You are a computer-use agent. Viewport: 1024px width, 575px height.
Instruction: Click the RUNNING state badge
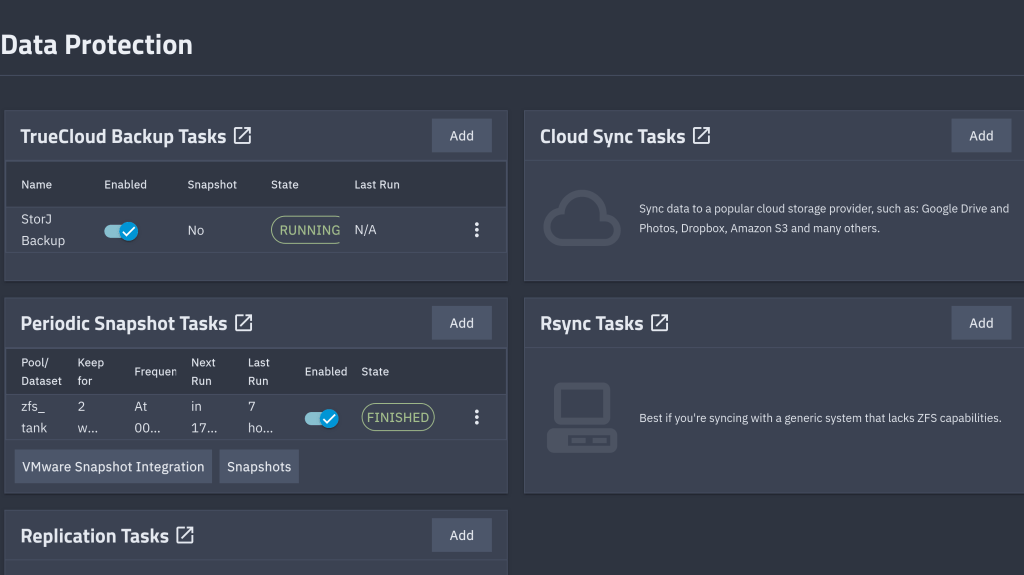[x=307, y=230]
